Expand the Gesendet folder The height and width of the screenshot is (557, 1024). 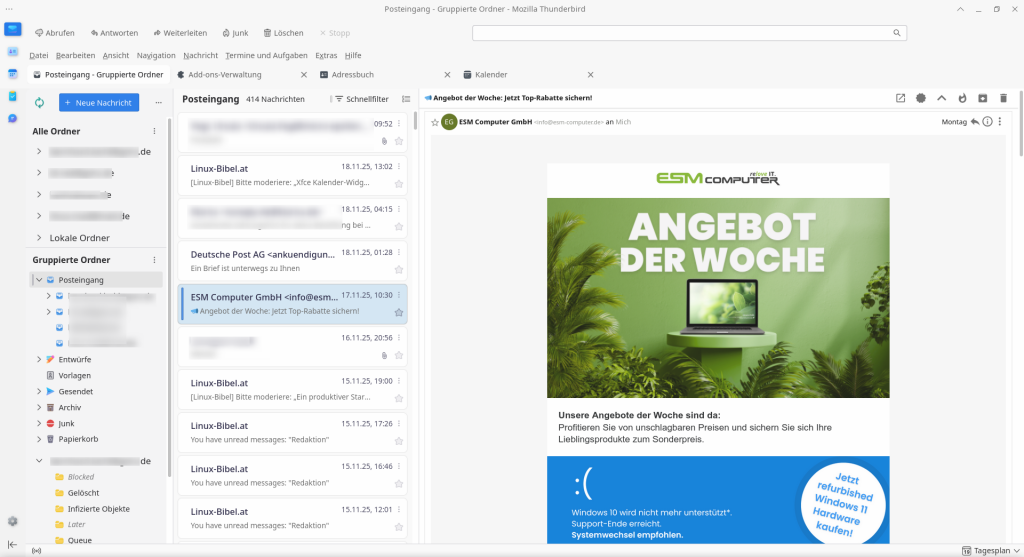tap(38, 391)
